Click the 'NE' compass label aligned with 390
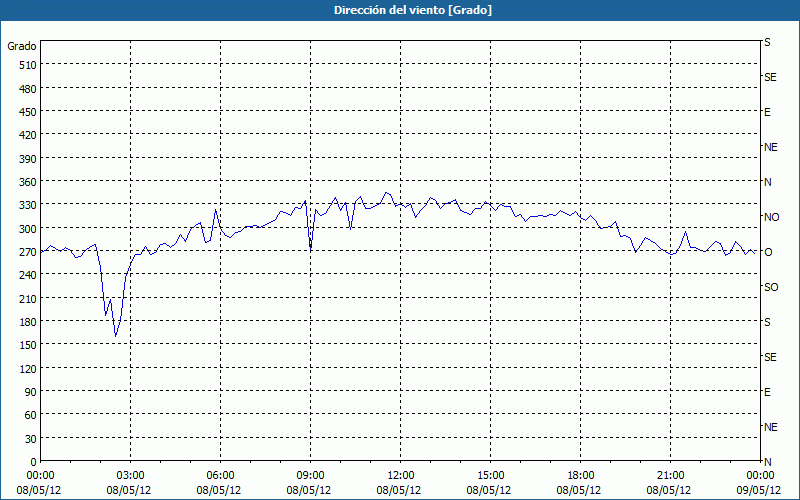This screenshot has width=800, height=500. pyautogui.click(x=770, y=147)
